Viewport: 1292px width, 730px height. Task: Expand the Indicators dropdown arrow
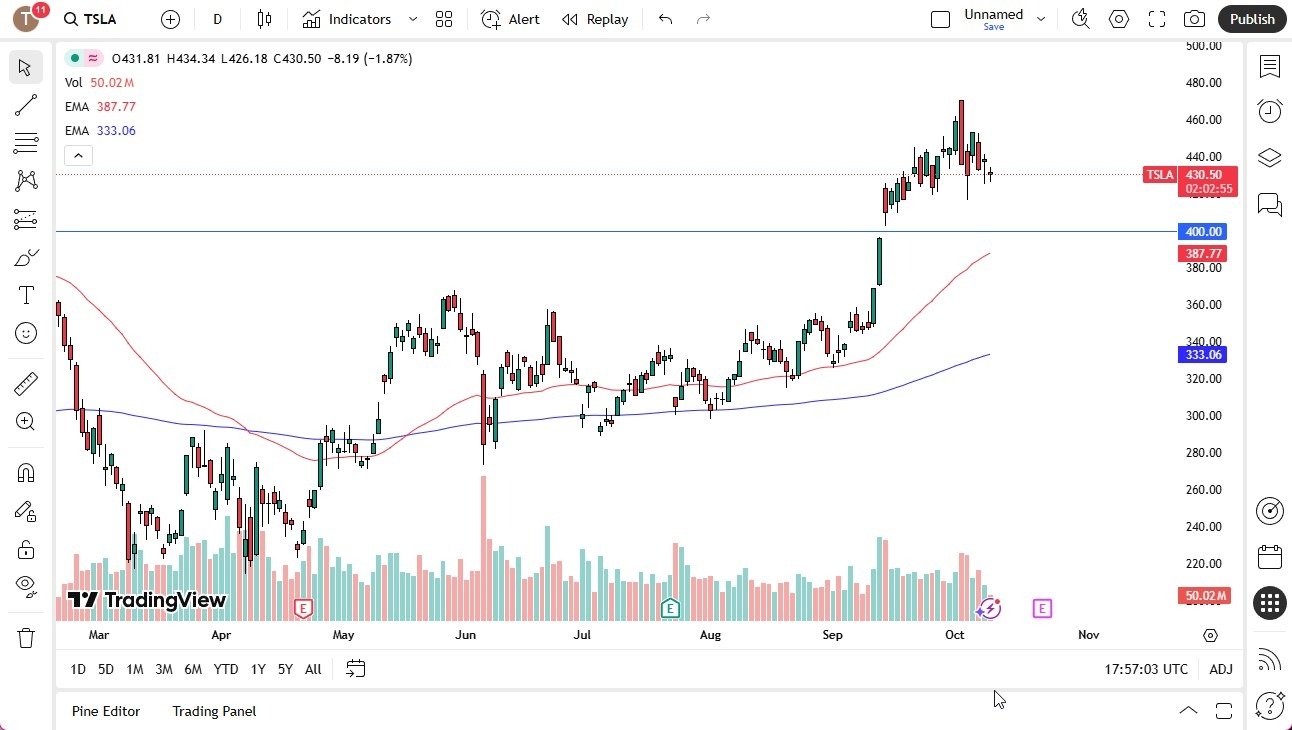pyautogui.click(x=411, y=19)
